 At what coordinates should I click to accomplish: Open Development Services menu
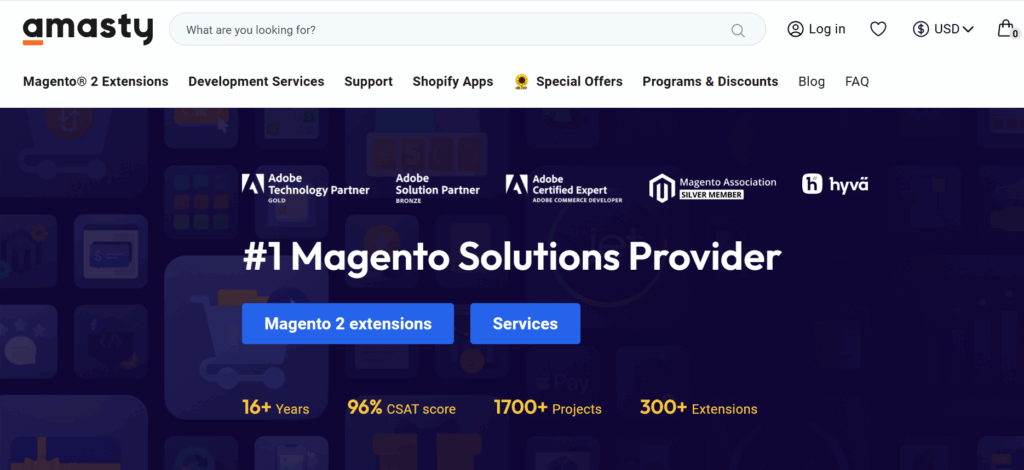(x=256, y=82)
